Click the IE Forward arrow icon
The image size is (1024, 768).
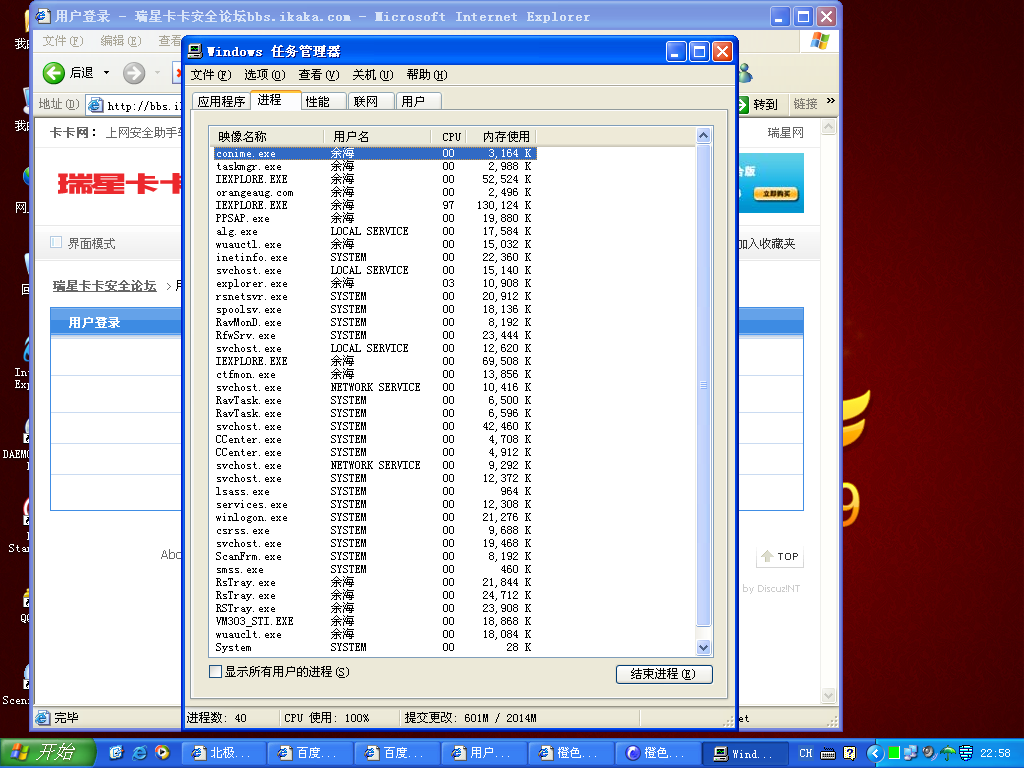pos(134,72)
